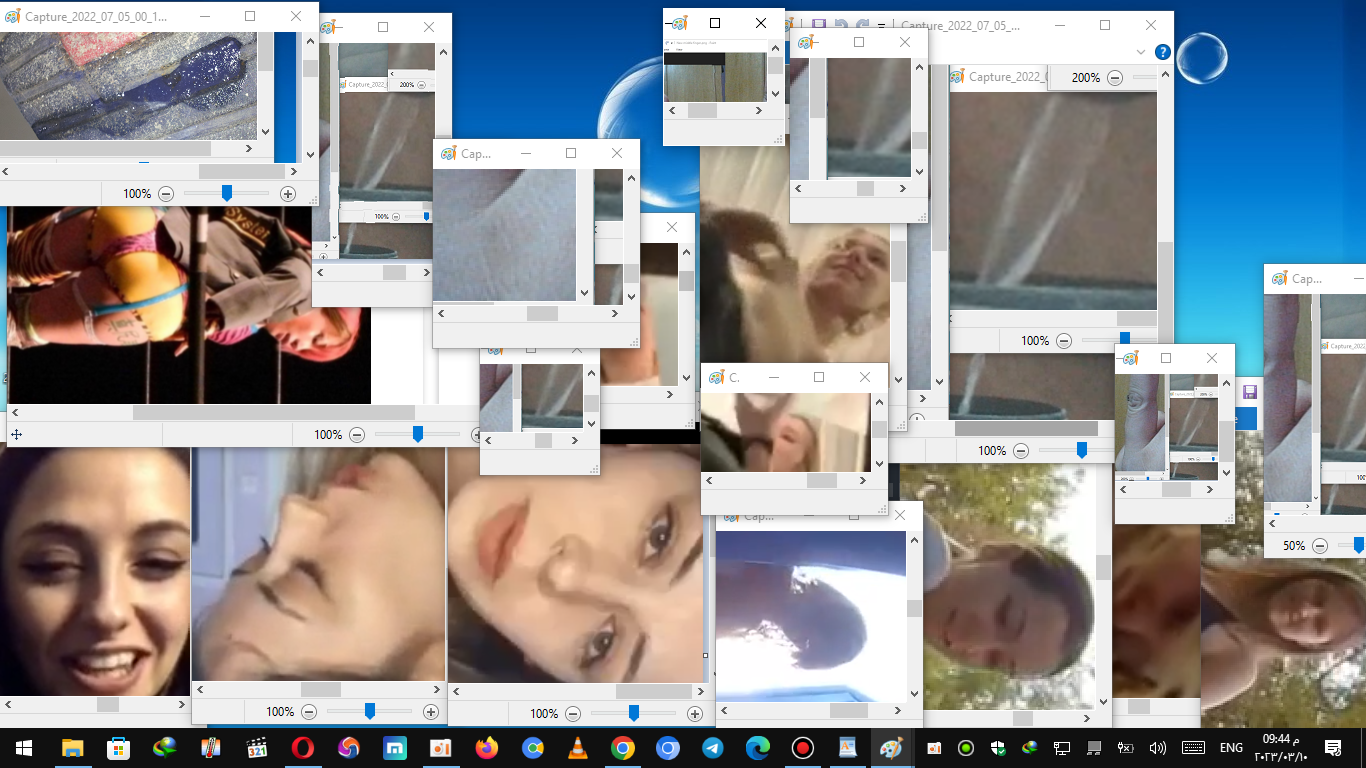
Task: Open Microsoft Store from the taskbar
Action: [x=118, y=748]
